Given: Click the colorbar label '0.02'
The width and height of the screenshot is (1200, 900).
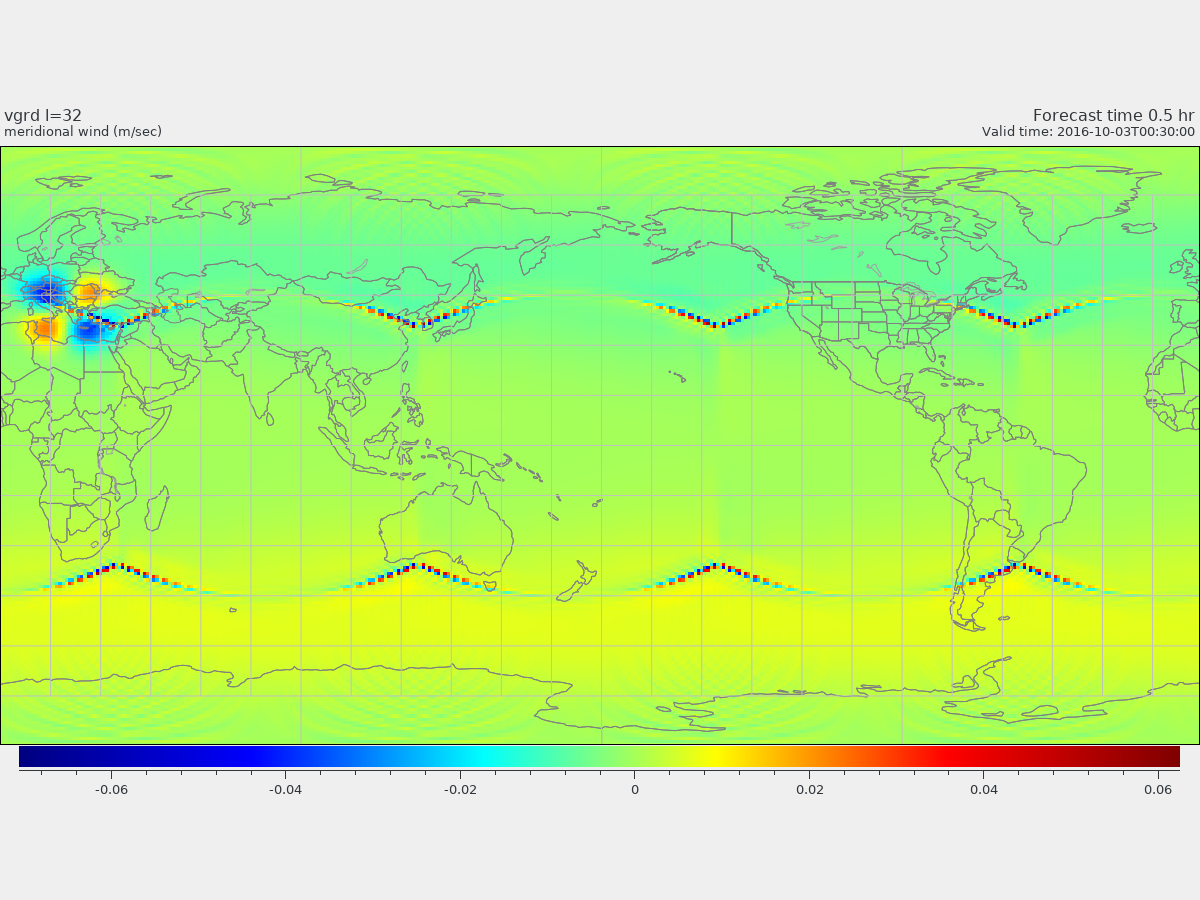Looking at the screenshot, I should coord(810,790).
